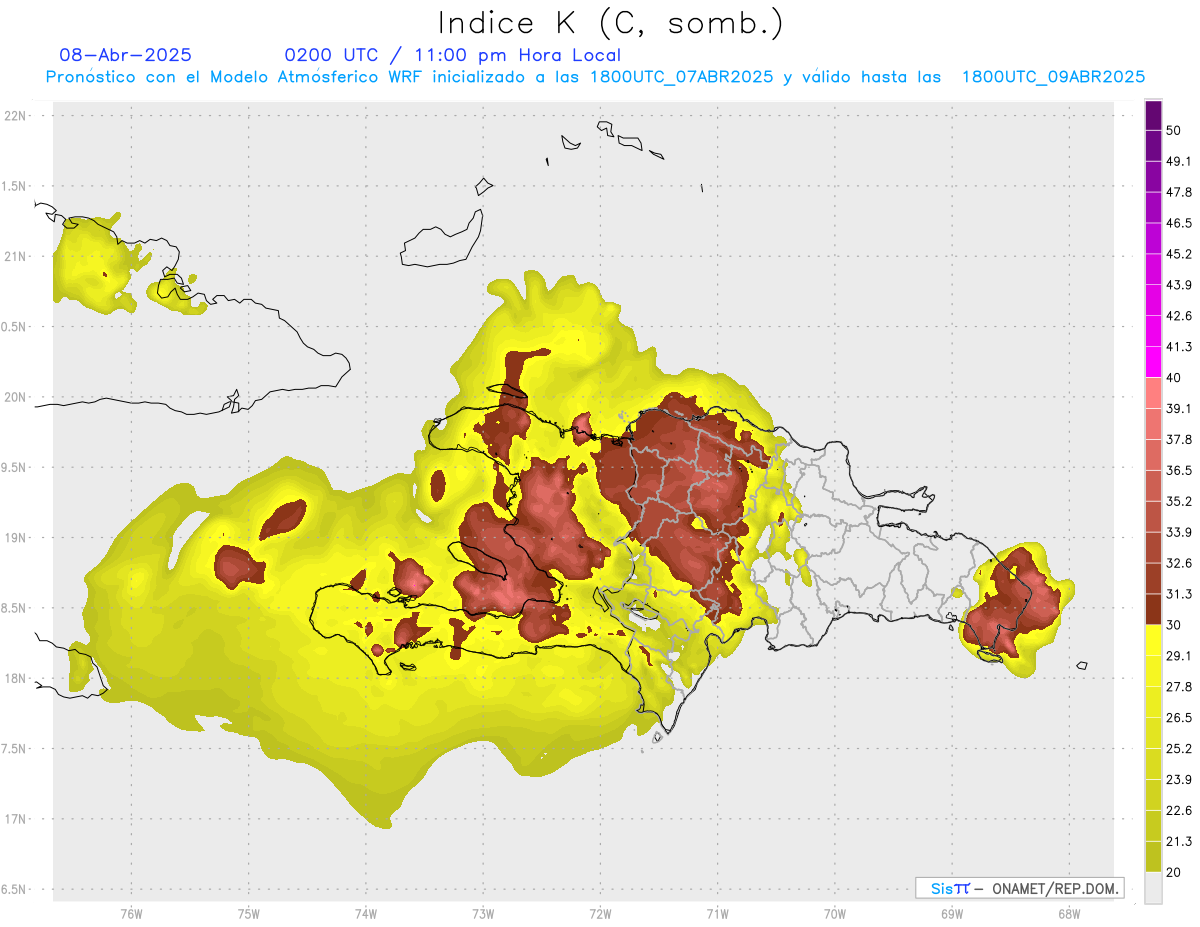The height and width of the screenshot is (927, 1200).
Task: Click the "SisTT - ONAMET/REP.DOM." credit box
Action: 1019,888
